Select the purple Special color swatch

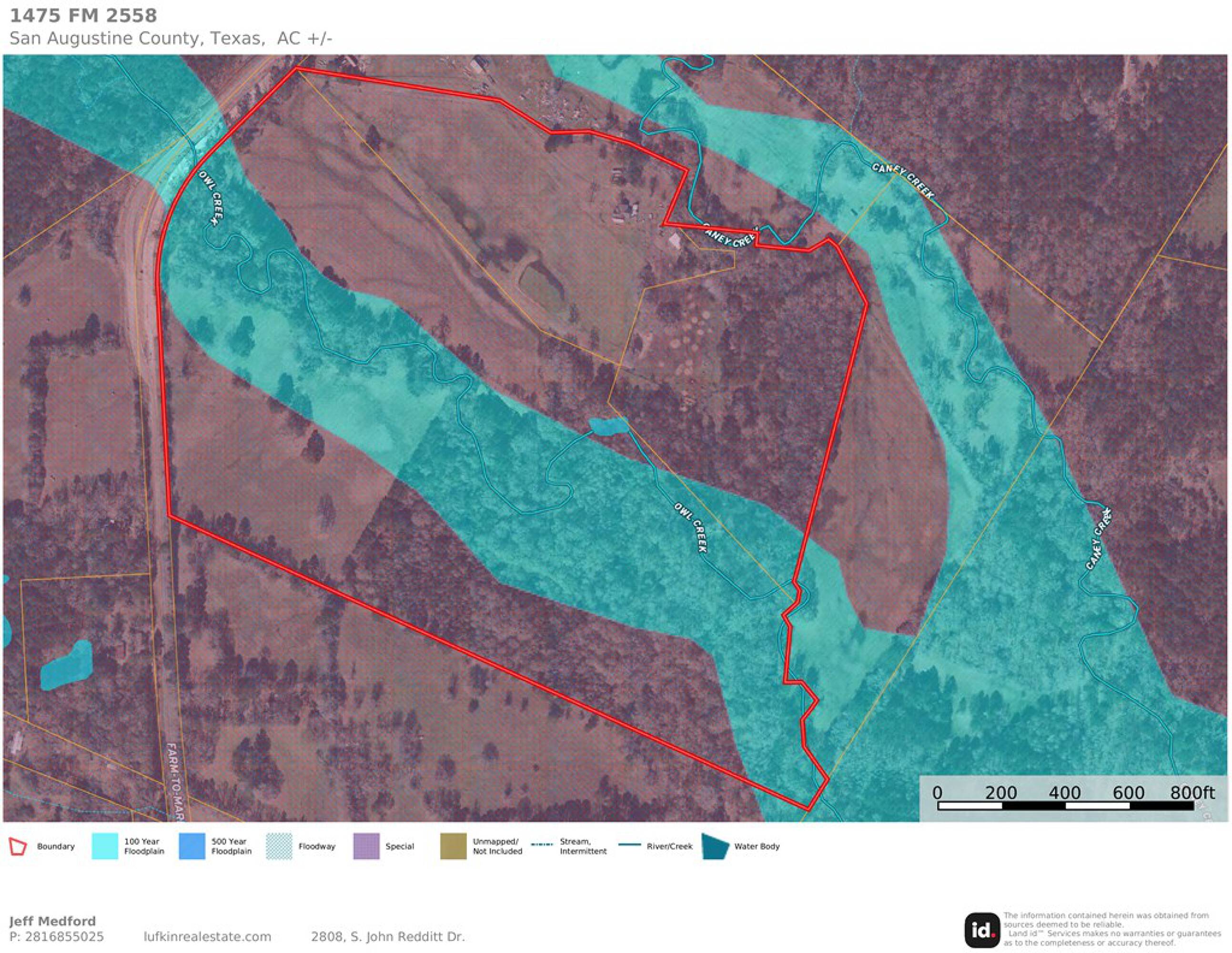click(x=366, y=846)
